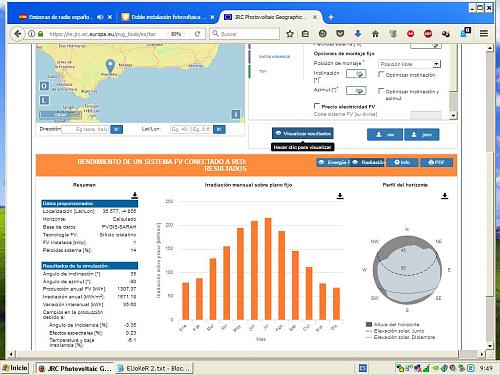
Task: Open a new tab with the plus button
Action: [331, 17]
